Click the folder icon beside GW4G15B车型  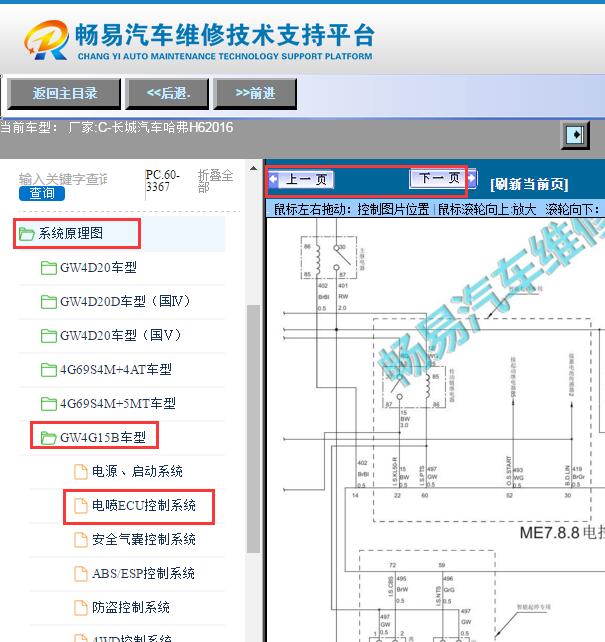pyautogui.click(x=49, y=438)
